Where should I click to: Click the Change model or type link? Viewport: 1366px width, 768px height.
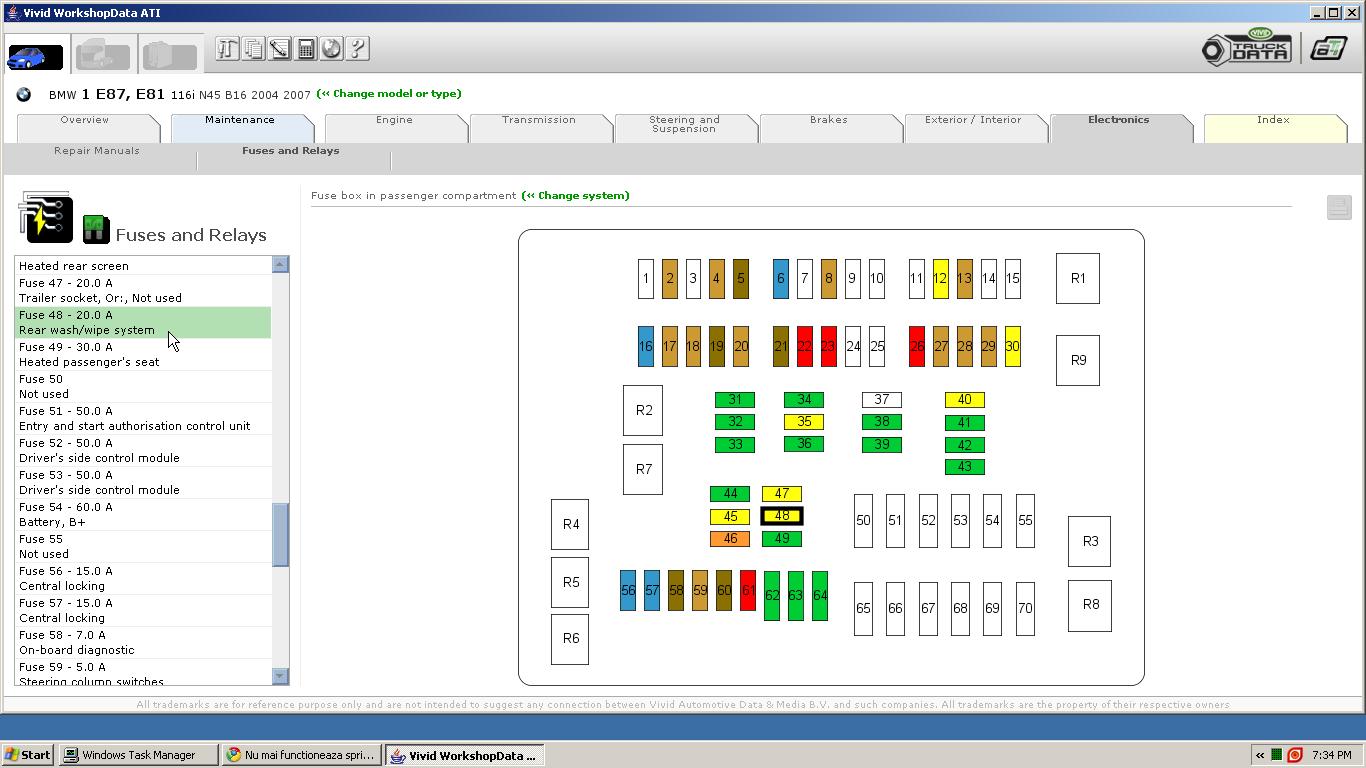click(x=389, y=94)
